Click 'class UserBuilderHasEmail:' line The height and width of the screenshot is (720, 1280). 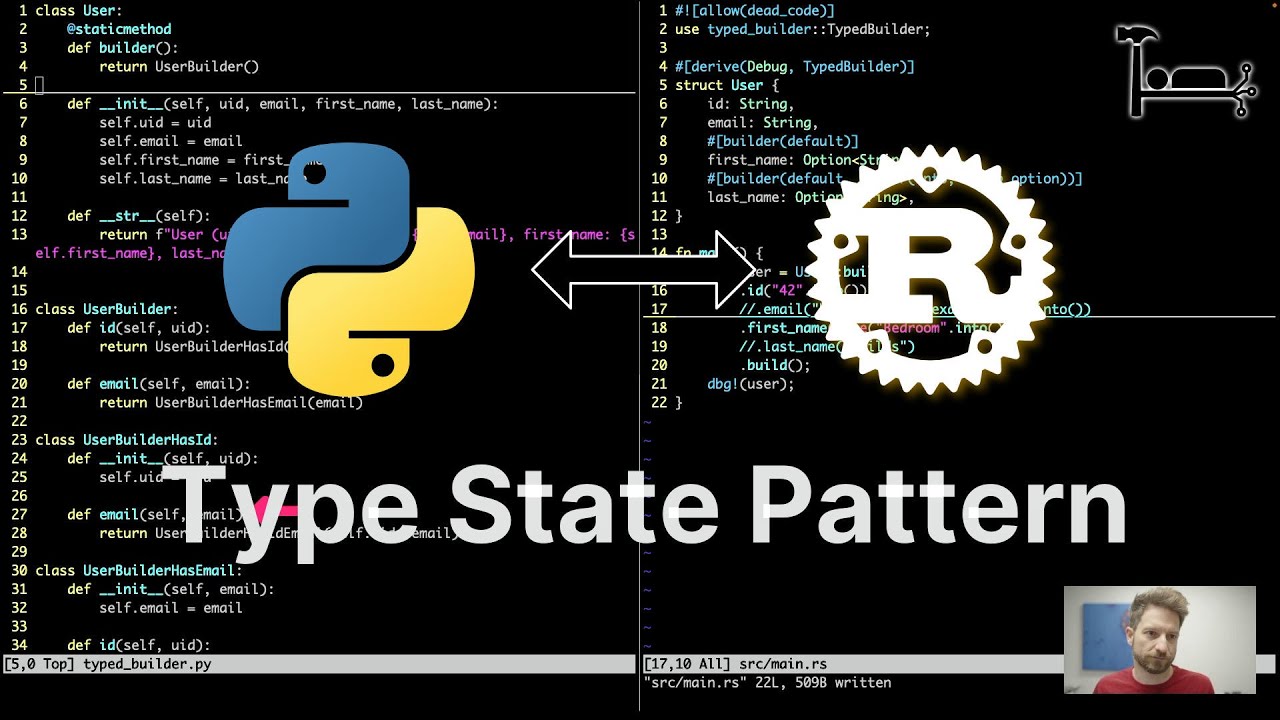coord(139,570)
